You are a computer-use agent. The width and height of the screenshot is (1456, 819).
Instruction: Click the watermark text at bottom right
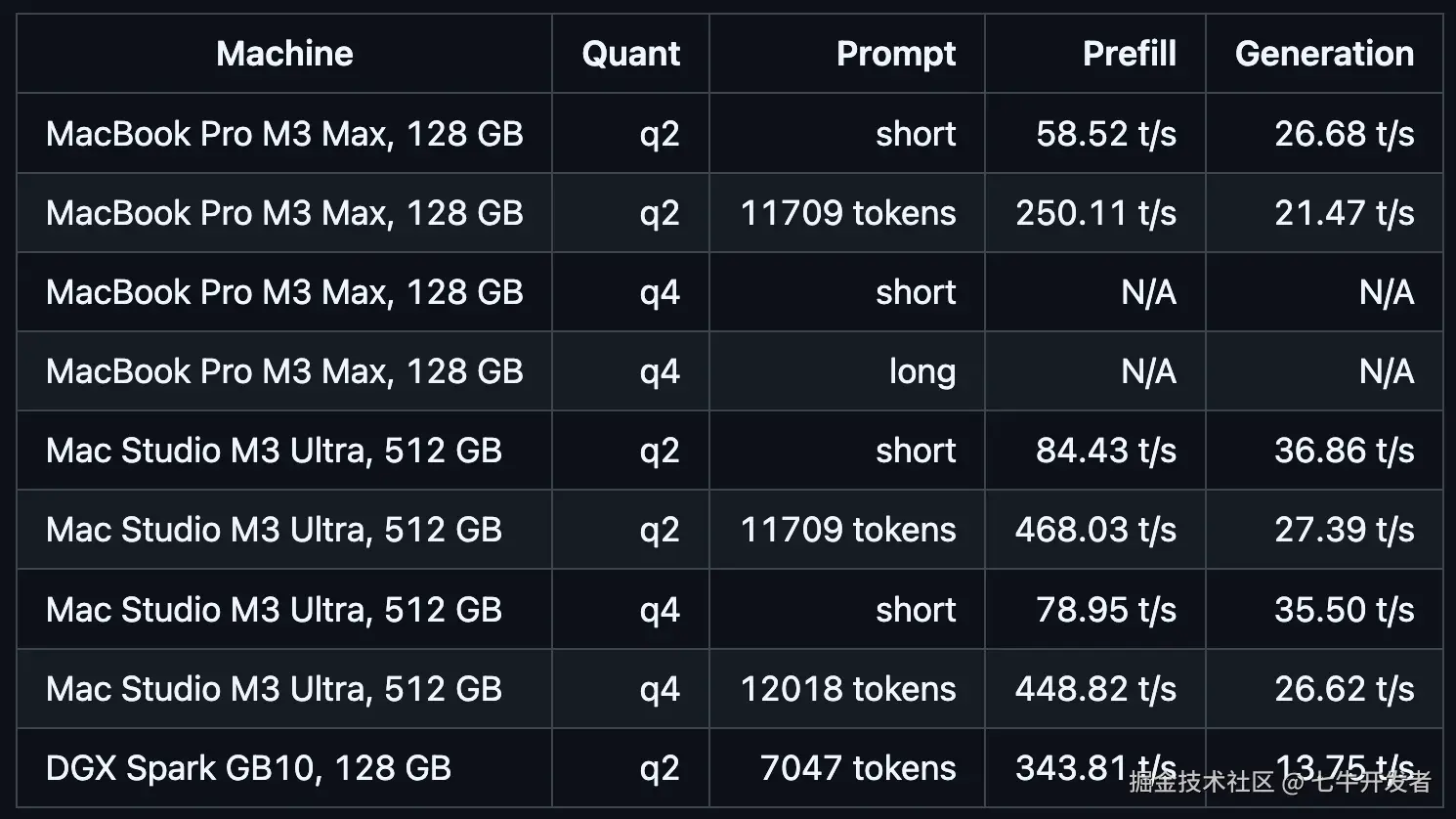tap(1280, 782)
